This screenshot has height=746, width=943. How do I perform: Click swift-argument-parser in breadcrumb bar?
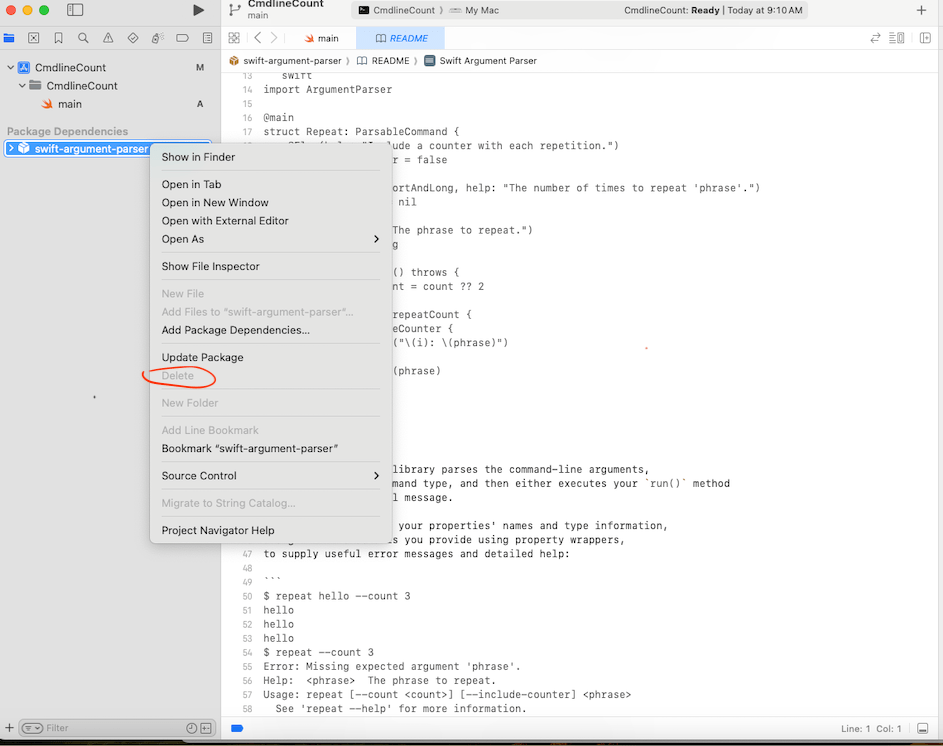285,61
